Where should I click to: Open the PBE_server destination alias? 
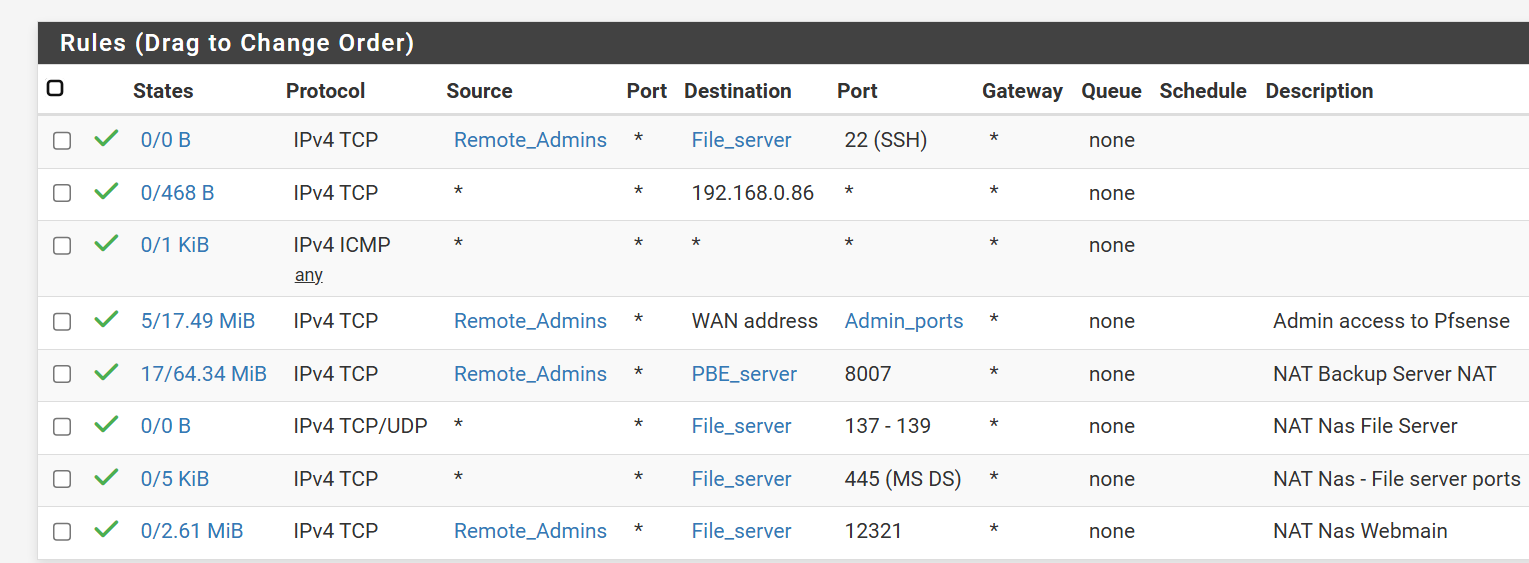[744, 374]
